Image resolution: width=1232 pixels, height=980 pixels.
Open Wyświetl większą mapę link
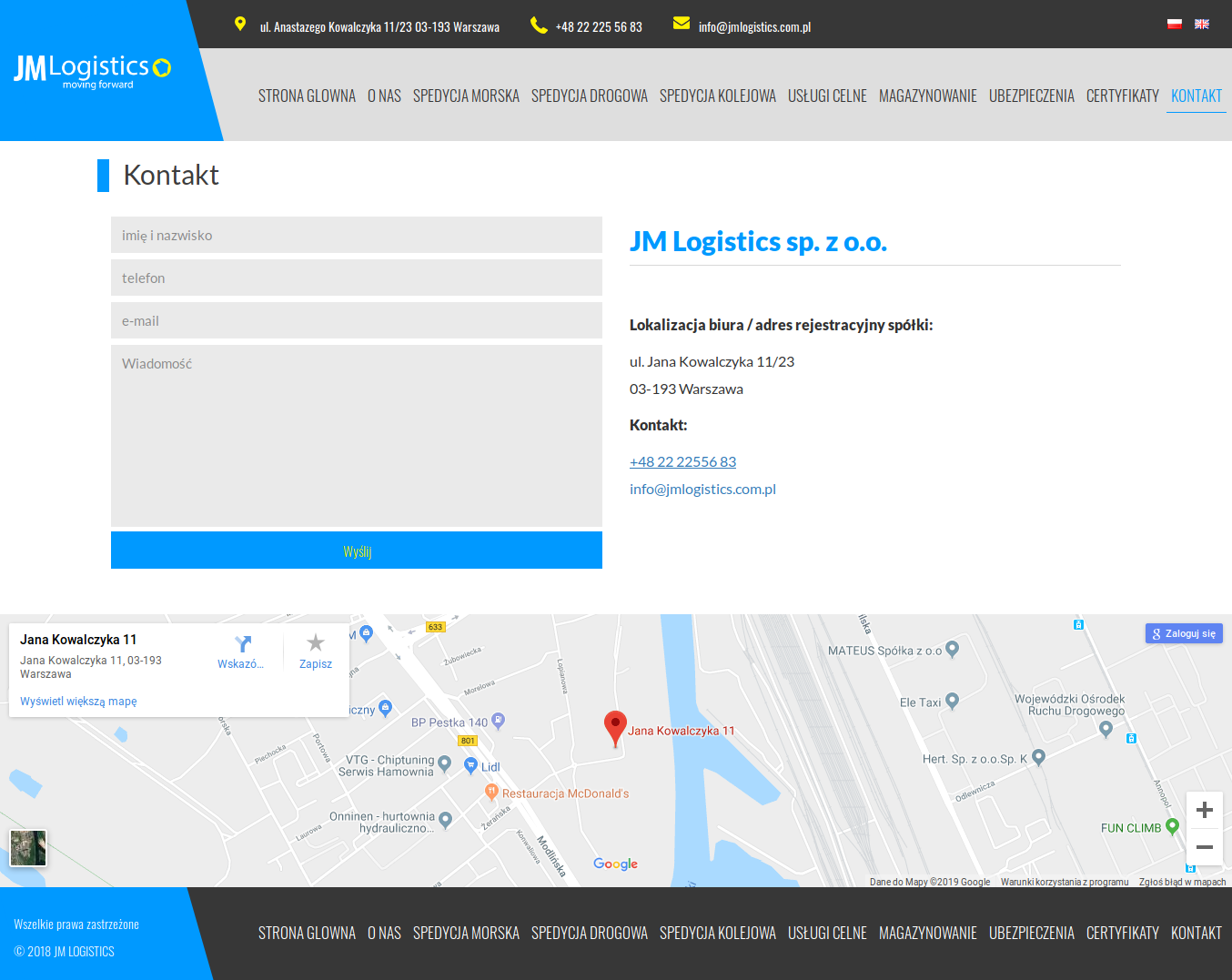click(78, 702)
